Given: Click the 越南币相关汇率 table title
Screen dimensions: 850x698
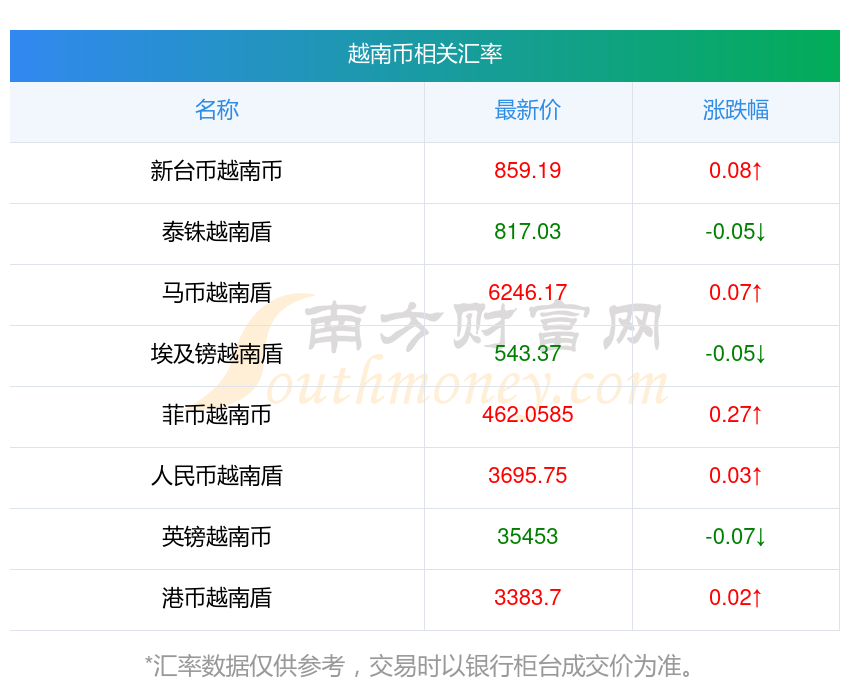Looking at the screenshot, I should point(425,54).
